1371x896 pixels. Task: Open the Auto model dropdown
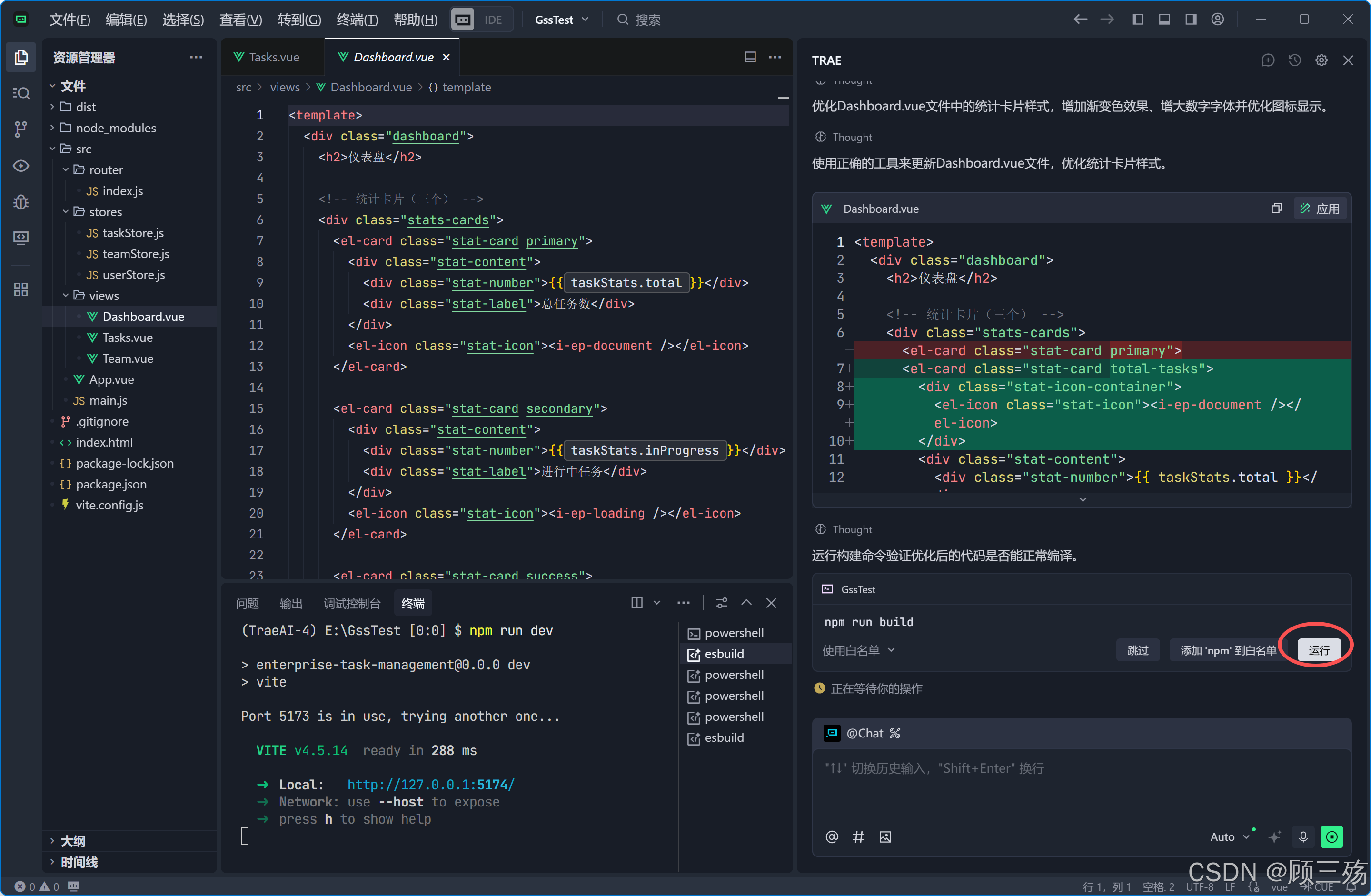(1229, 836)
